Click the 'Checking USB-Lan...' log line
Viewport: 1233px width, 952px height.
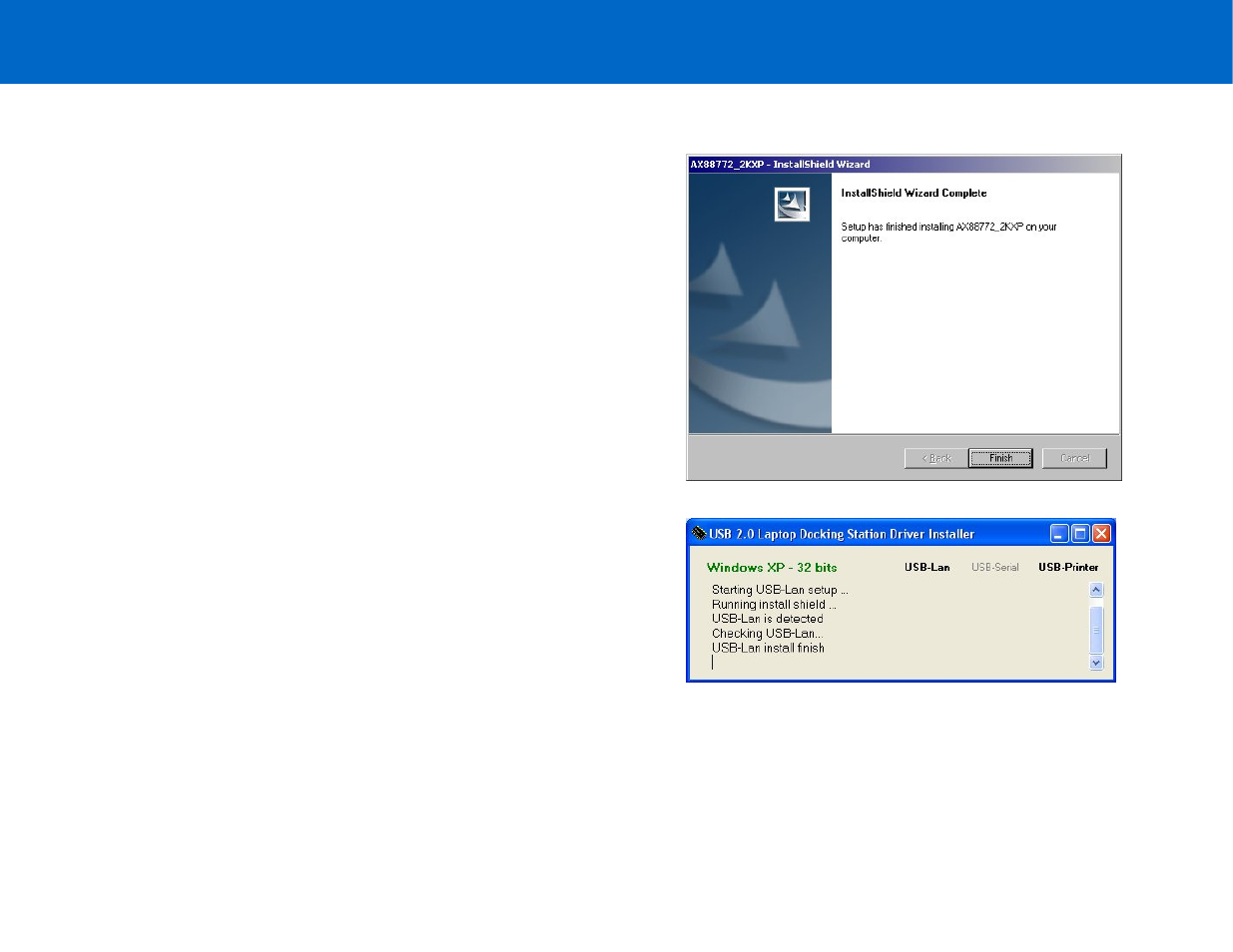point(767,634)
